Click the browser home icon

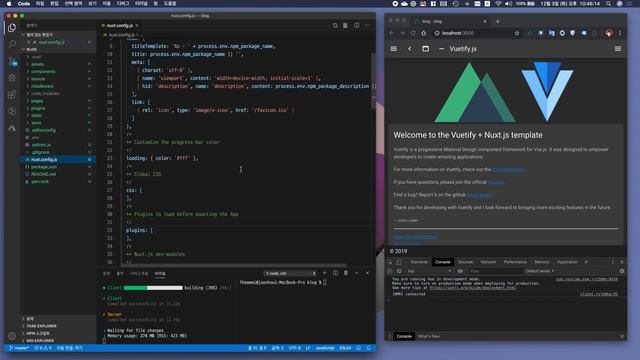(424, 33)
